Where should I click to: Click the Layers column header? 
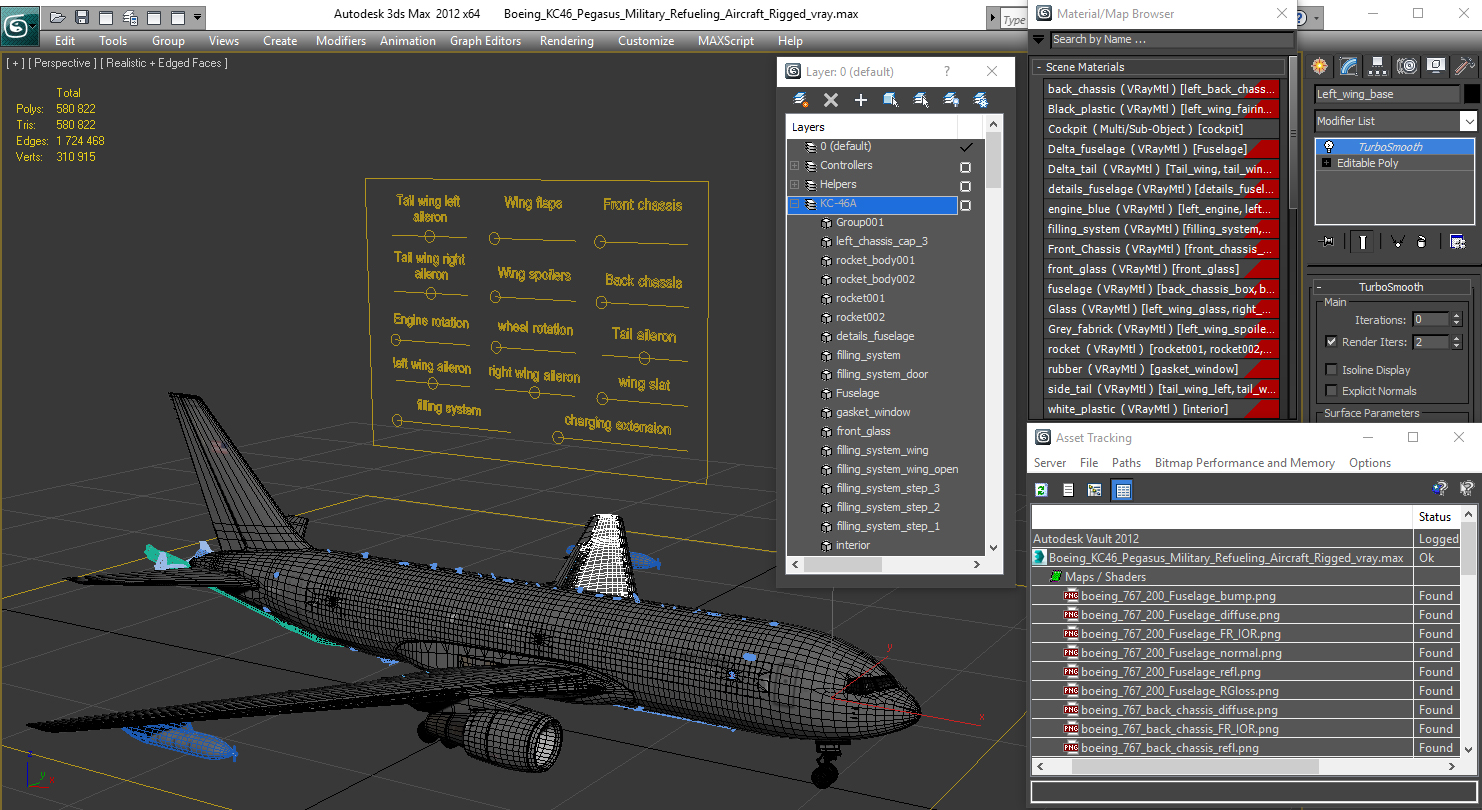click(x=872, y=127)
